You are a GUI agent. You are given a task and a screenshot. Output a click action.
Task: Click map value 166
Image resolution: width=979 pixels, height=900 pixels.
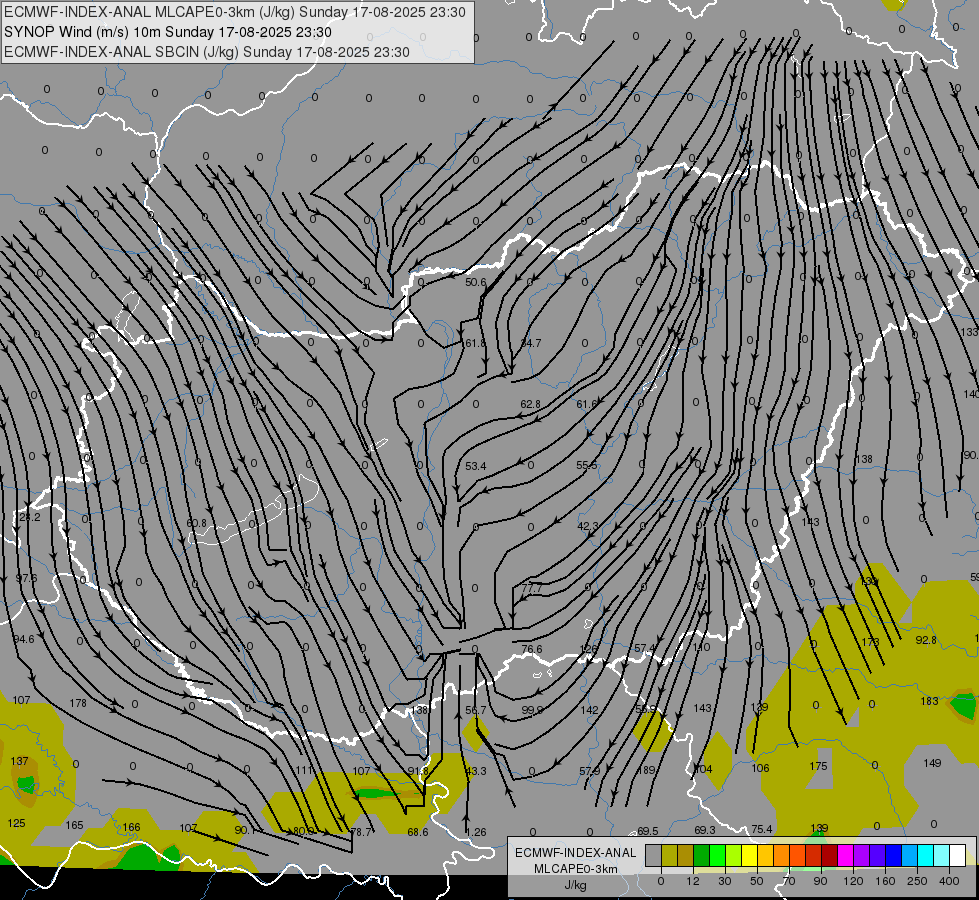(x=131, y=827)
